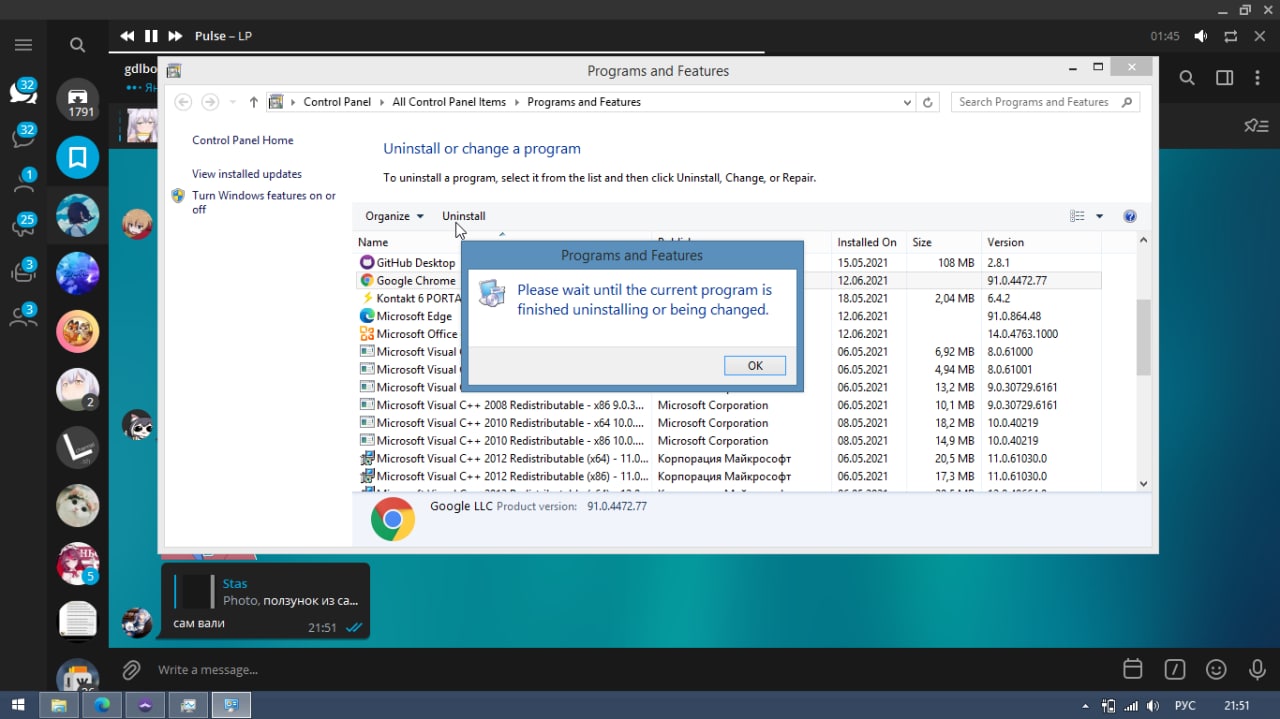Click Control Panel taskbar button
The height and width of the screenshot is (719, 1280).
click(231, 705)
